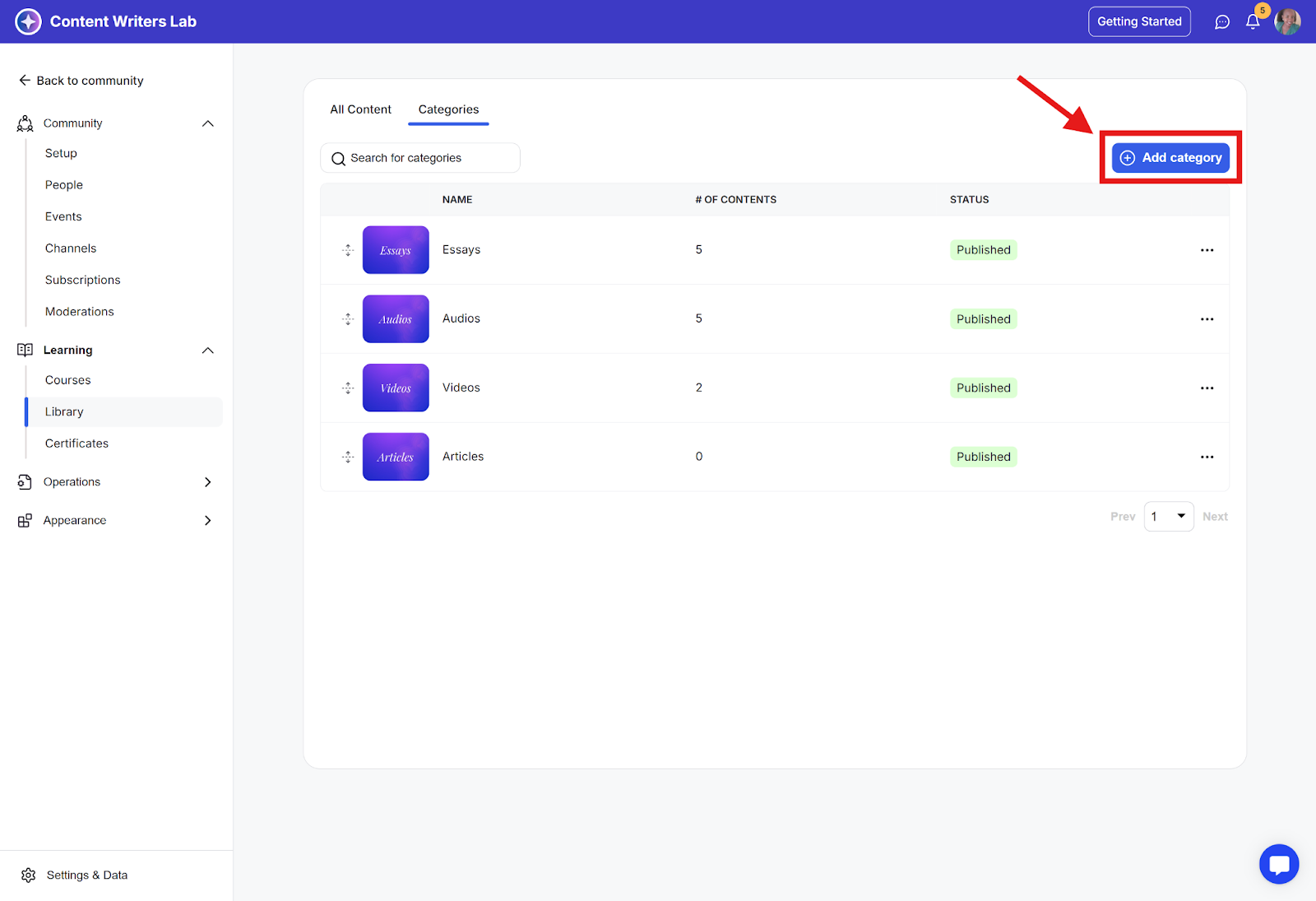The width and height of the screenshot is (1316, 901).
Task: Click the back arrow beside Back to community
Action: [25, 80]
